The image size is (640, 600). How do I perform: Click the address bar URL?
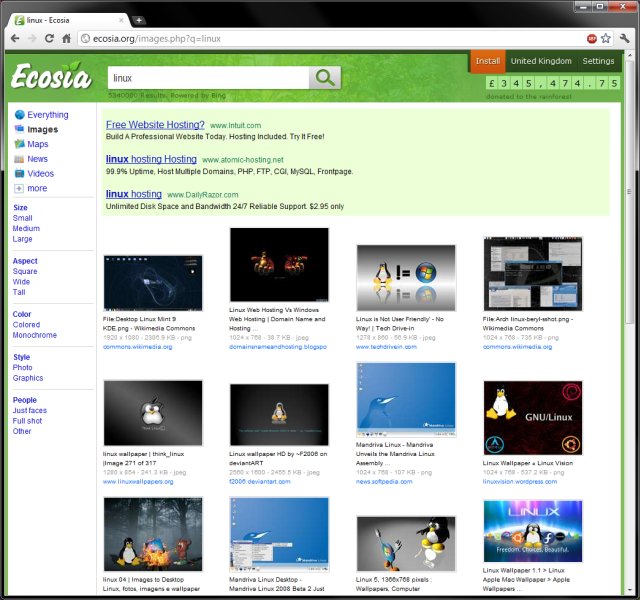(x=157, y=38)
